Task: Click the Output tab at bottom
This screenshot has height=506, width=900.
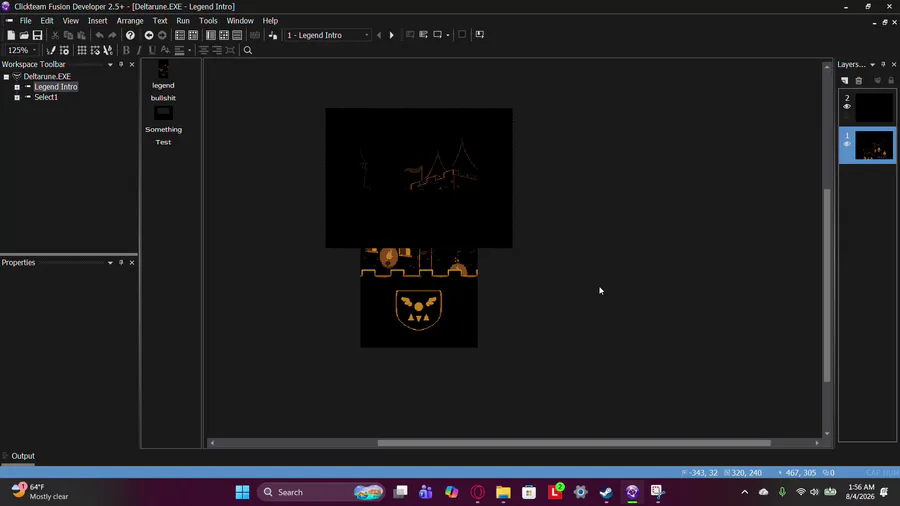Action: (x=23, y=456)
